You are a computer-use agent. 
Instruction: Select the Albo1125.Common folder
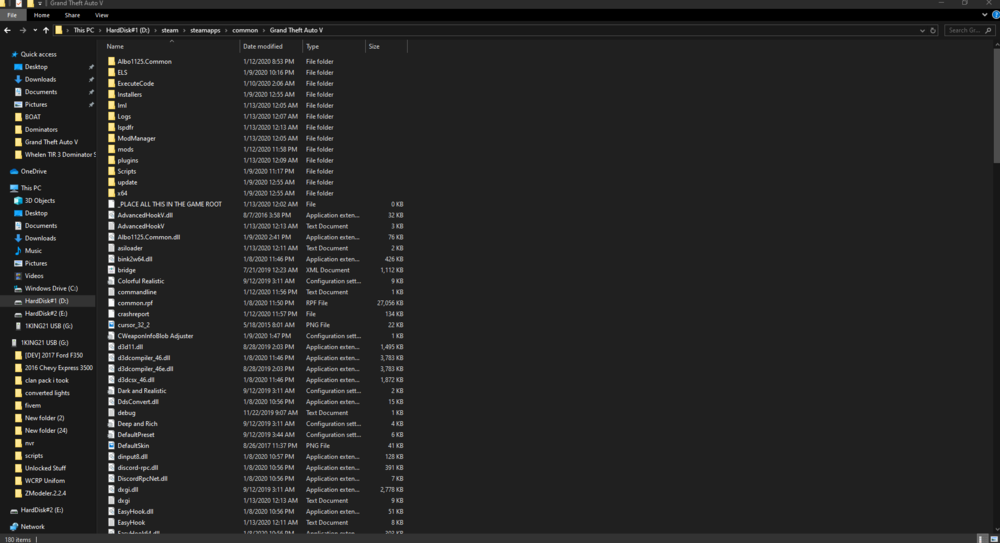[144, 62]
